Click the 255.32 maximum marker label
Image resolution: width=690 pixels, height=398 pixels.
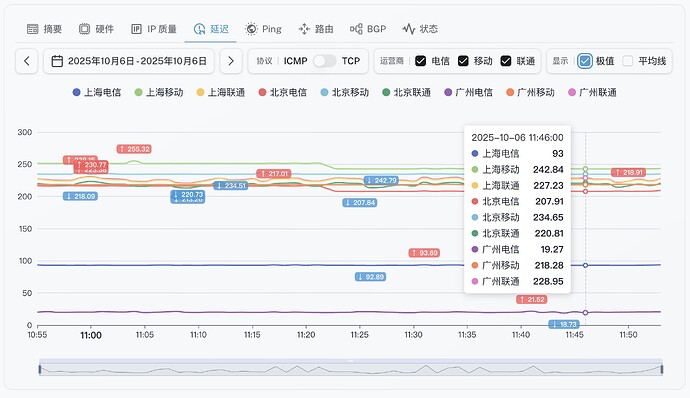click(134, 149)
